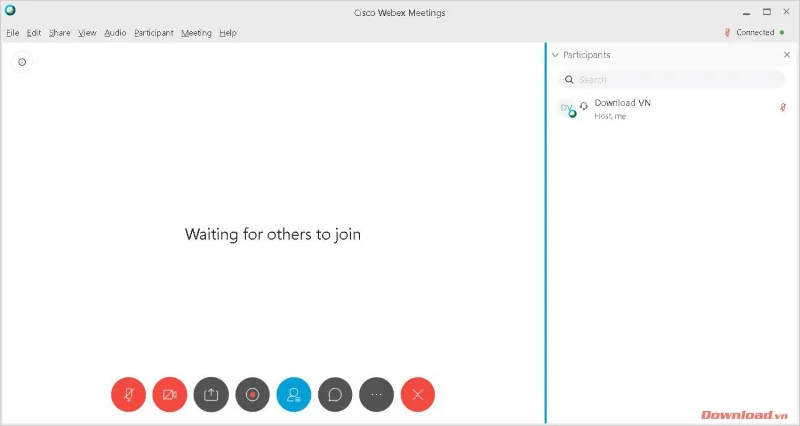This screenshot has width=800, height=426.
Task: Maximize the Webex Meetings window
Action: click(767, 12)
